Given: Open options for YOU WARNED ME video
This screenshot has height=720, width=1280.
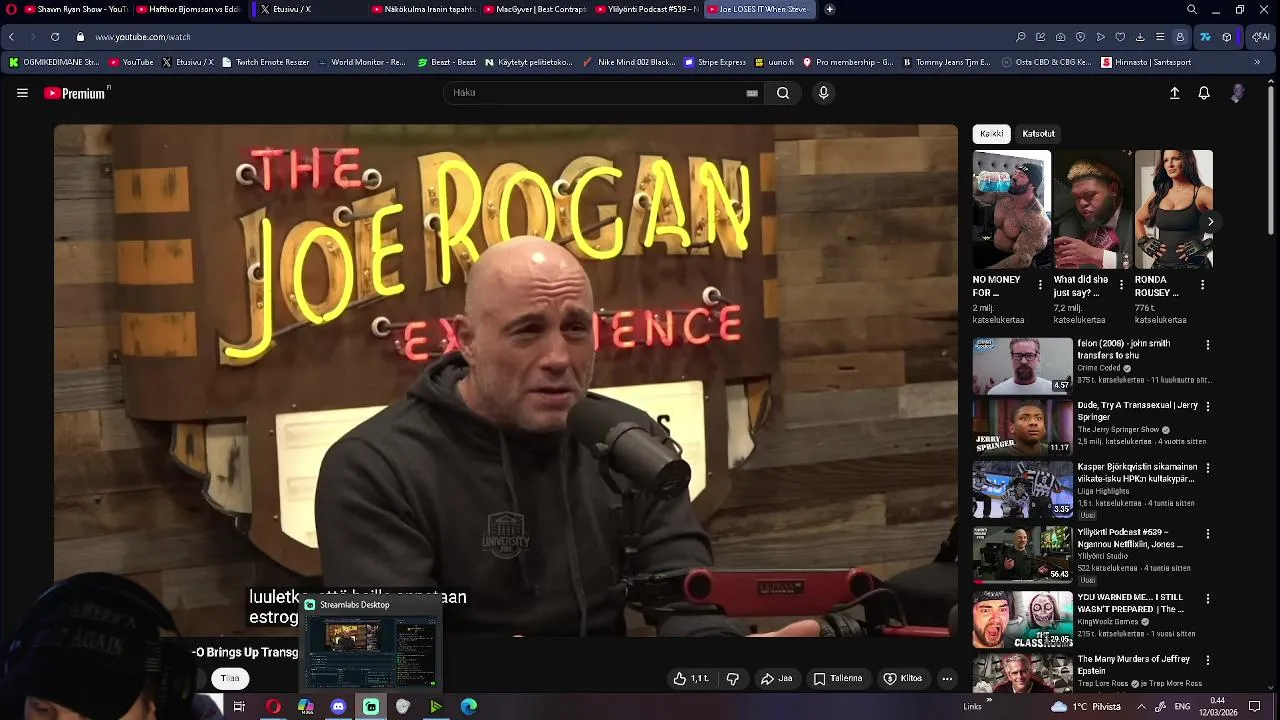Looking at the screenshot, I should [1207, 599].
